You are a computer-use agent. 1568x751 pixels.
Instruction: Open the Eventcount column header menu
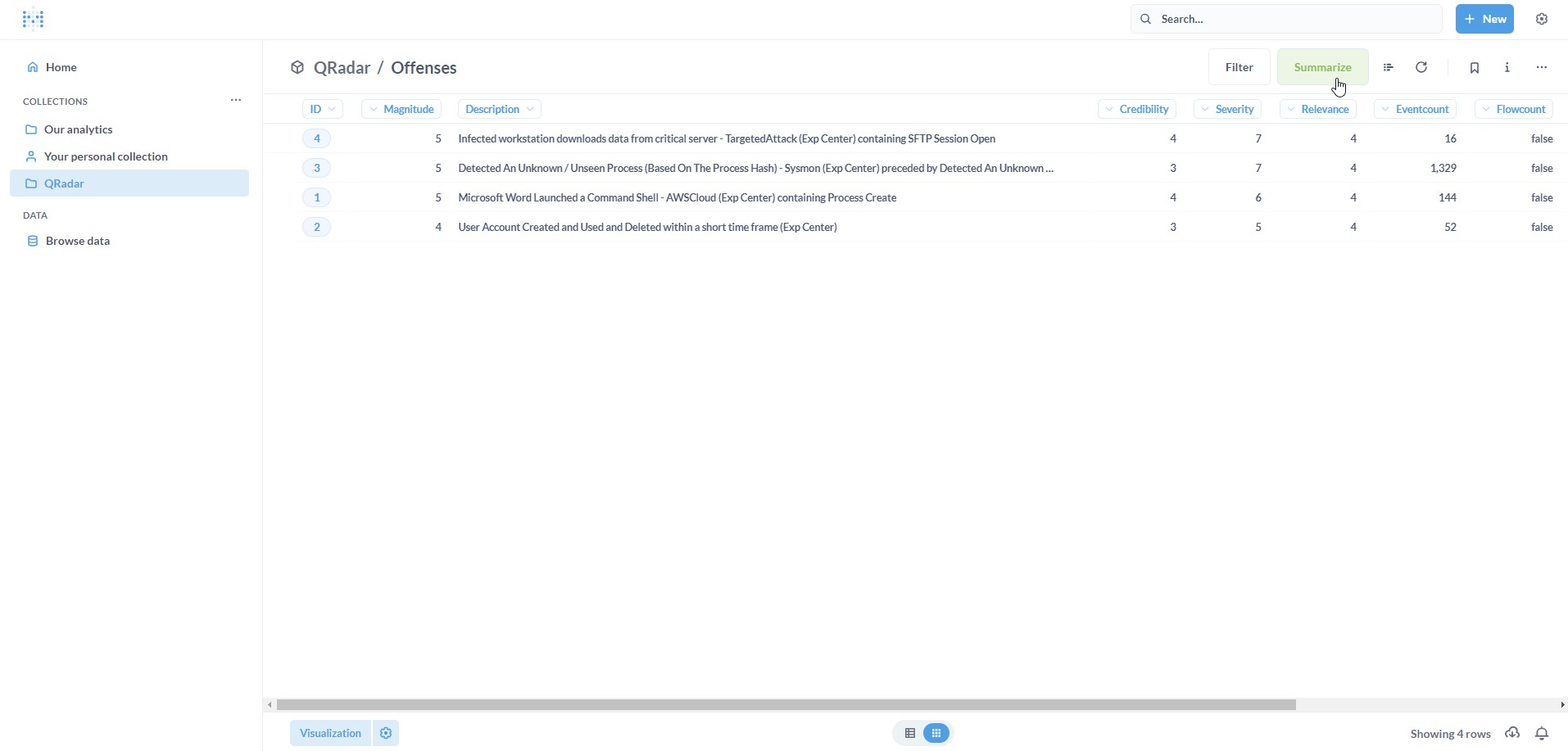coord(1415,109)
